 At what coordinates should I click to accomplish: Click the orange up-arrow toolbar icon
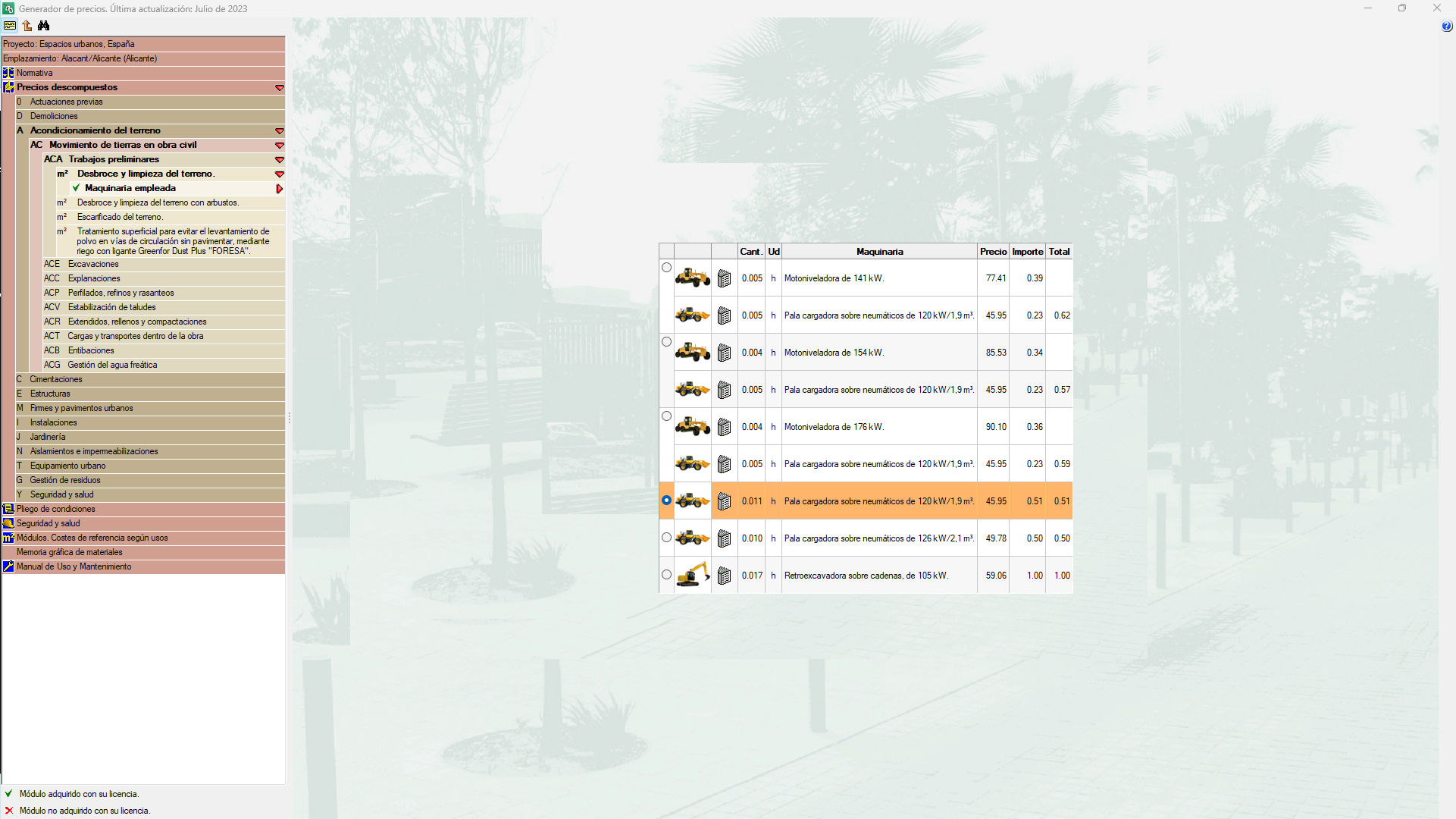27,26
